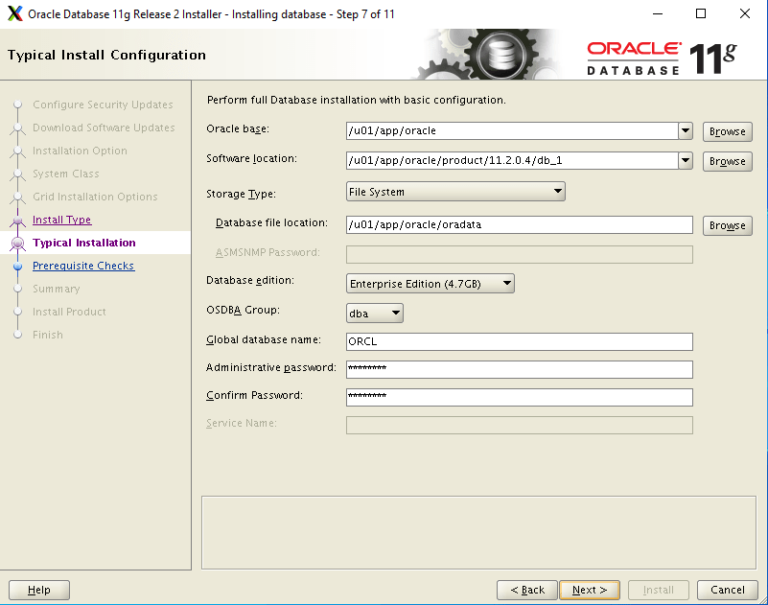Proceed with the Next button
Image resolution: width=768 pixels, height=605 pixels.
coord(590,590)
